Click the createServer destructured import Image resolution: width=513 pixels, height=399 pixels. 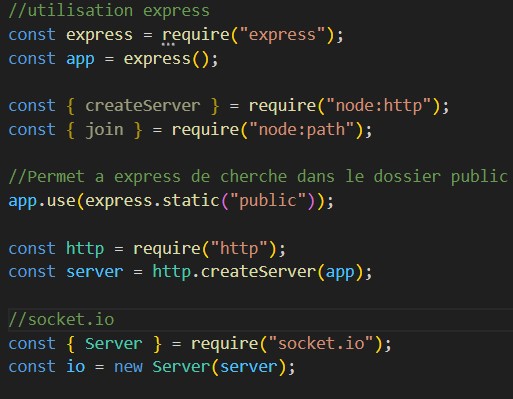click(143, 106)
